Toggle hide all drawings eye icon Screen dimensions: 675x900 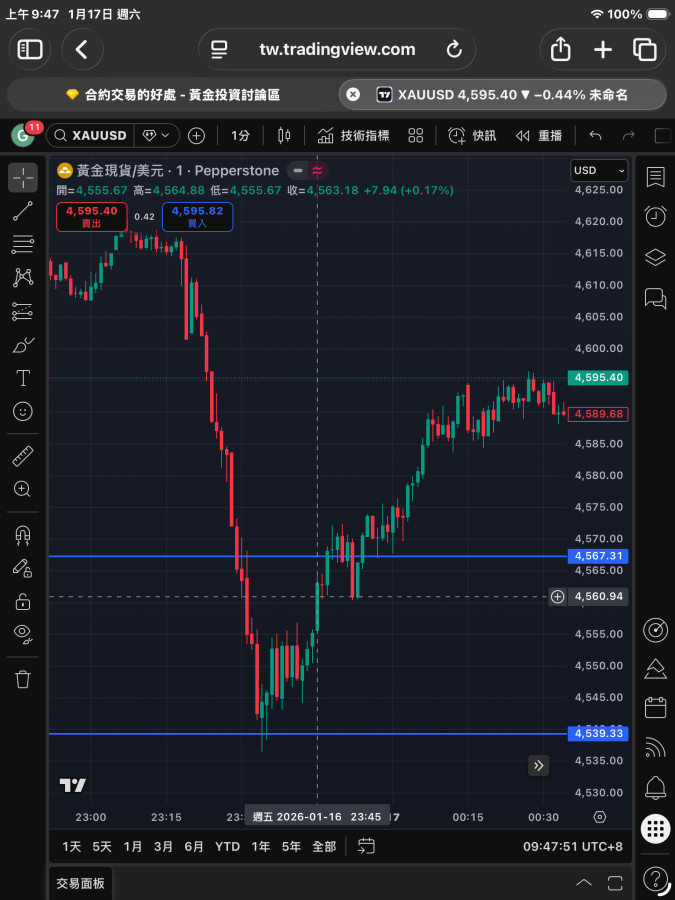(23, 632)
